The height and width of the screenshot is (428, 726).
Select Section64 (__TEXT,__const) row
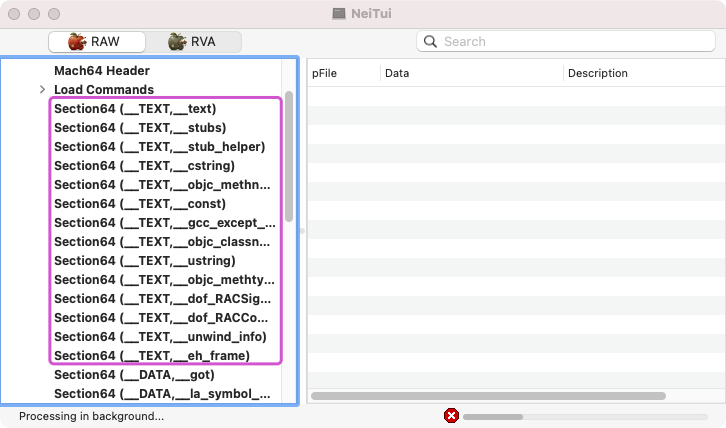pyautogui.click(x=140, y=203)
